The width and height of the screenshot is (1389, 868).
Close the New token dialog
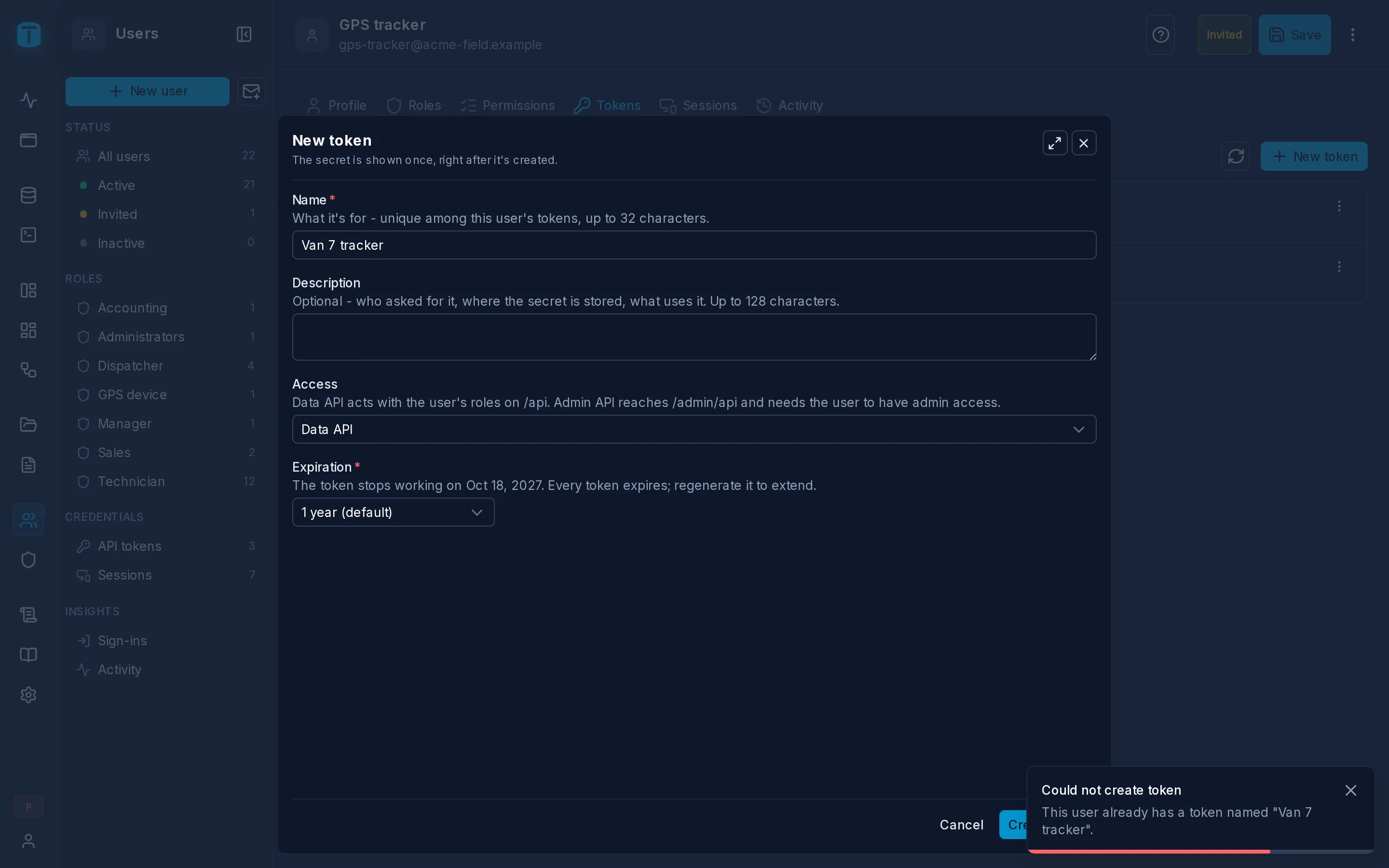[x=1084, y=143]
